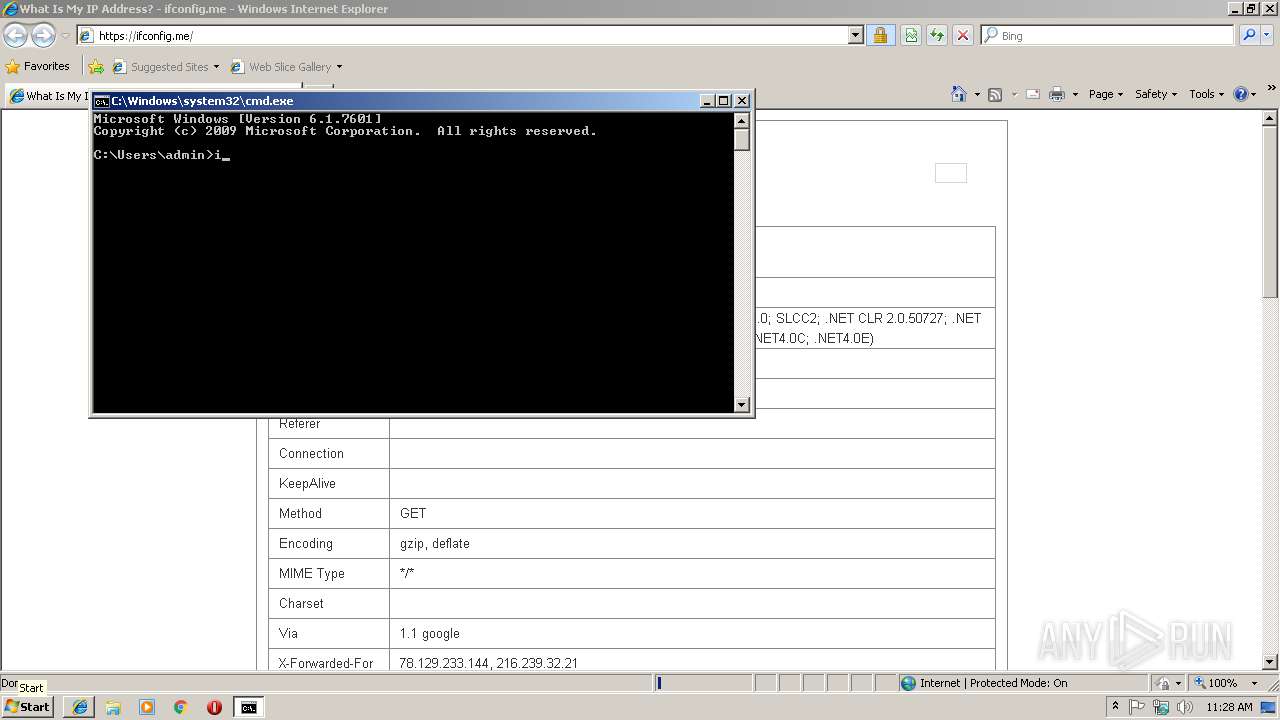This screenshot has width=1280, height=720.
Task: Click IE page scroll down arrow
Action: pyautogui.click(x=1271, y=662)
